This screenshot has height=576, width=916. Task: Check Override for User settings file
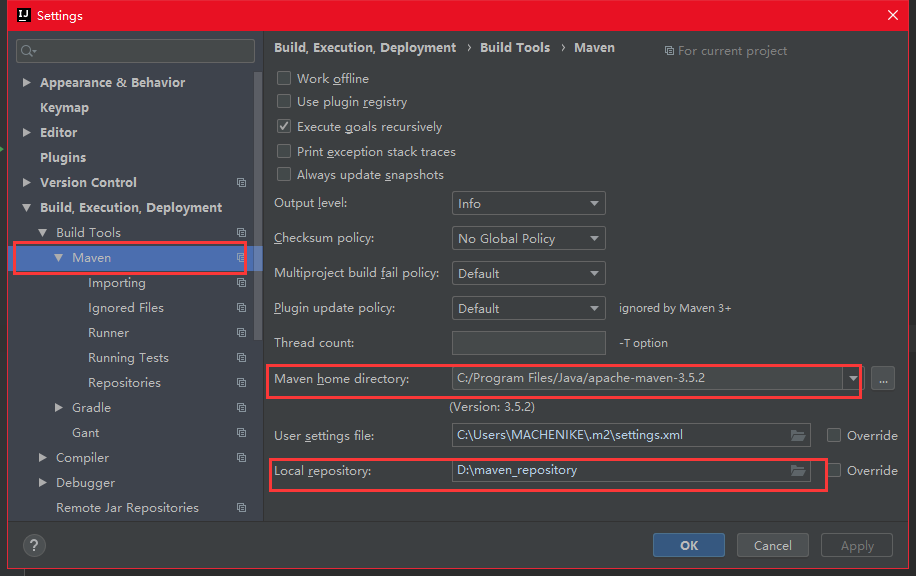coord(834,435)
